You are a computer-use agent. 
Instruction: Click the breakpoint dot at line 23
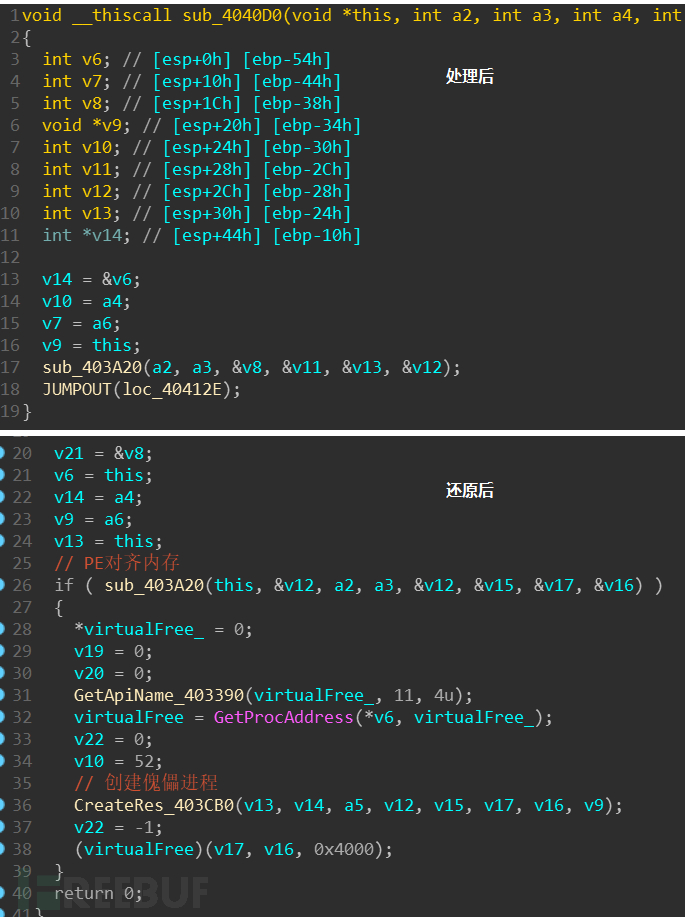click(3, 519)
